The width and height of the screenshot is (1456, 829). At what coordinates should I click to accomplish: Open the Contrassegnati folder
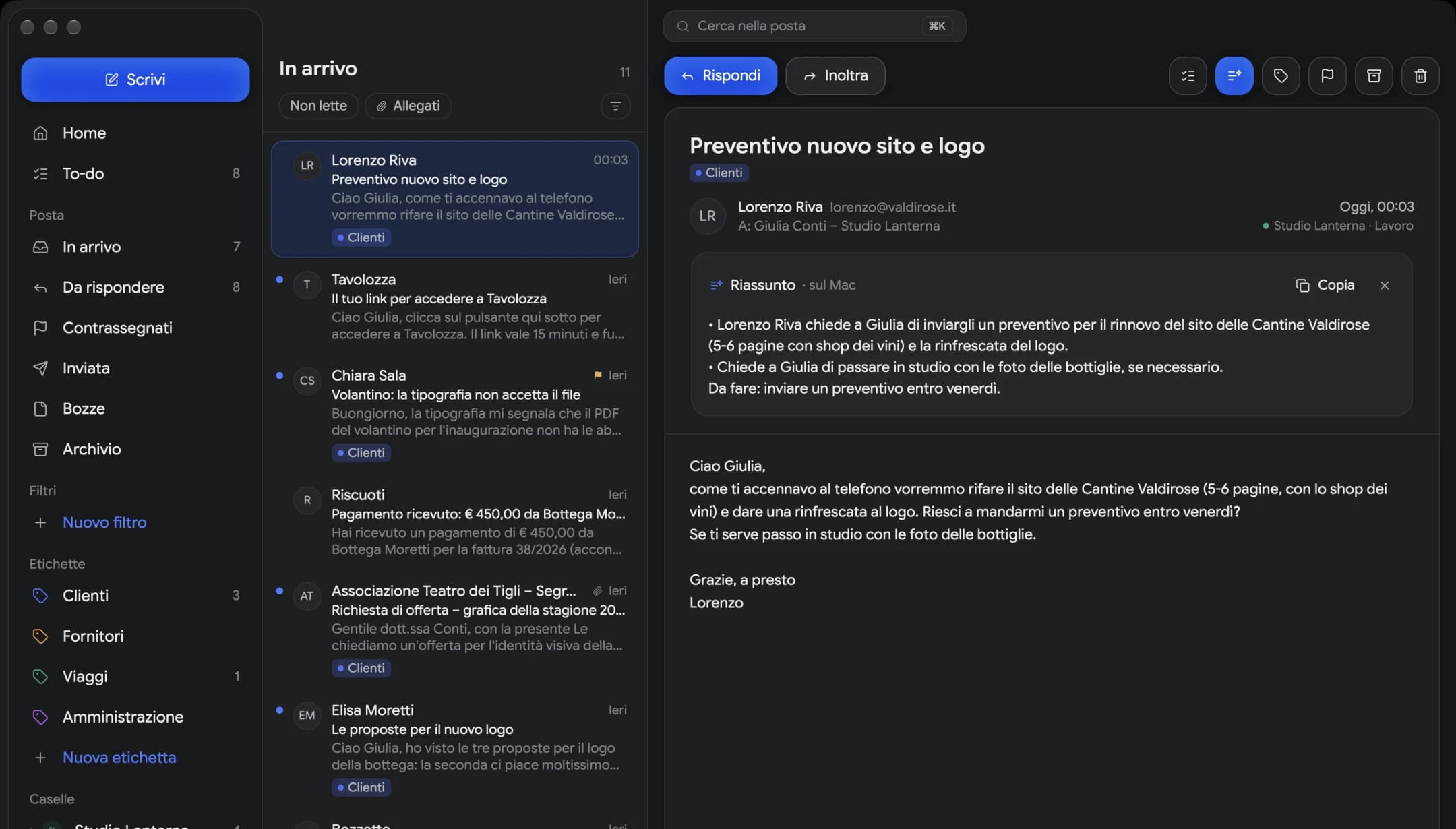(135, 328)
